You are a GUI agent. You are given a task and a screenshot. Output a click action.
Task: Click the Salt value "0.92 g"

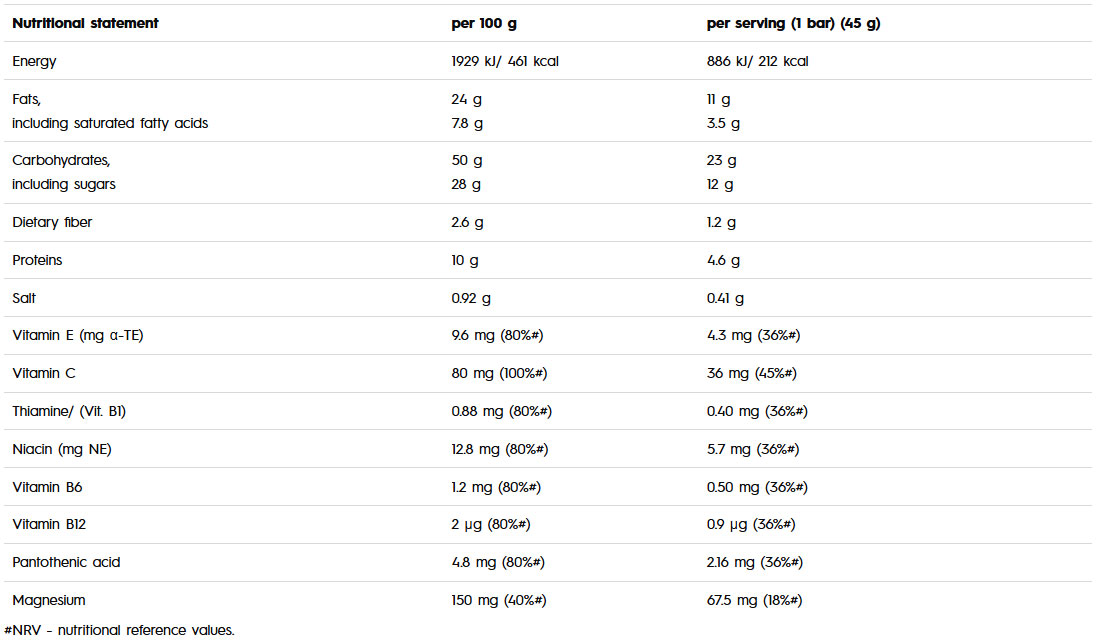pyautogui.click(x=471, y=298)
